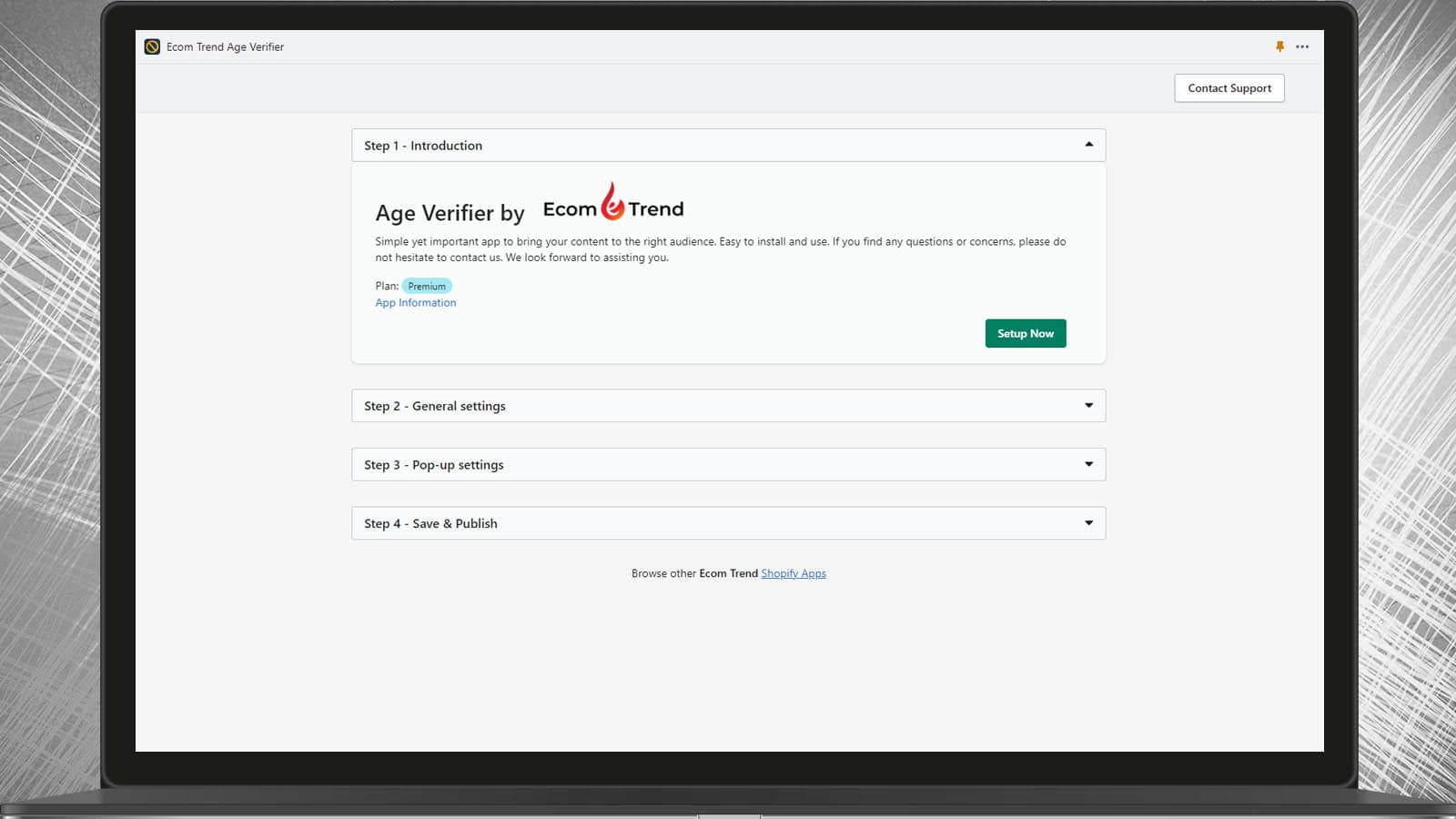Select the Step 3 - Pop-up settings header
Viewport: 1456px width, 819px height.
pyautogui.click(x=433, y=464)
